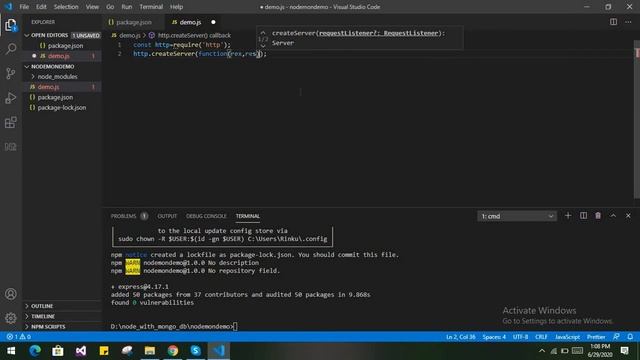640x360 pixels.
Task: Open the Help menu
Action: pos(176,7)
